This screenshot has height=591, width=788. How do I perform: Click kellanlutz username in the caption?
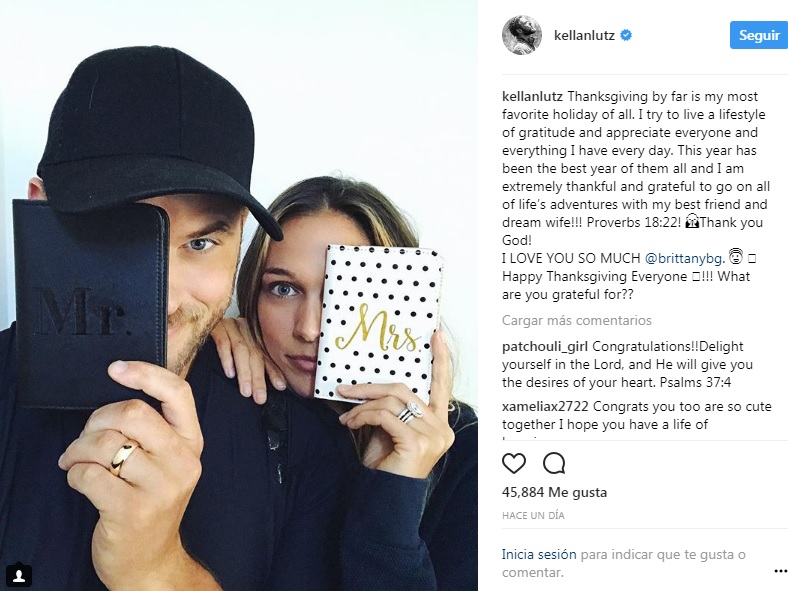[x=532, y=96]
